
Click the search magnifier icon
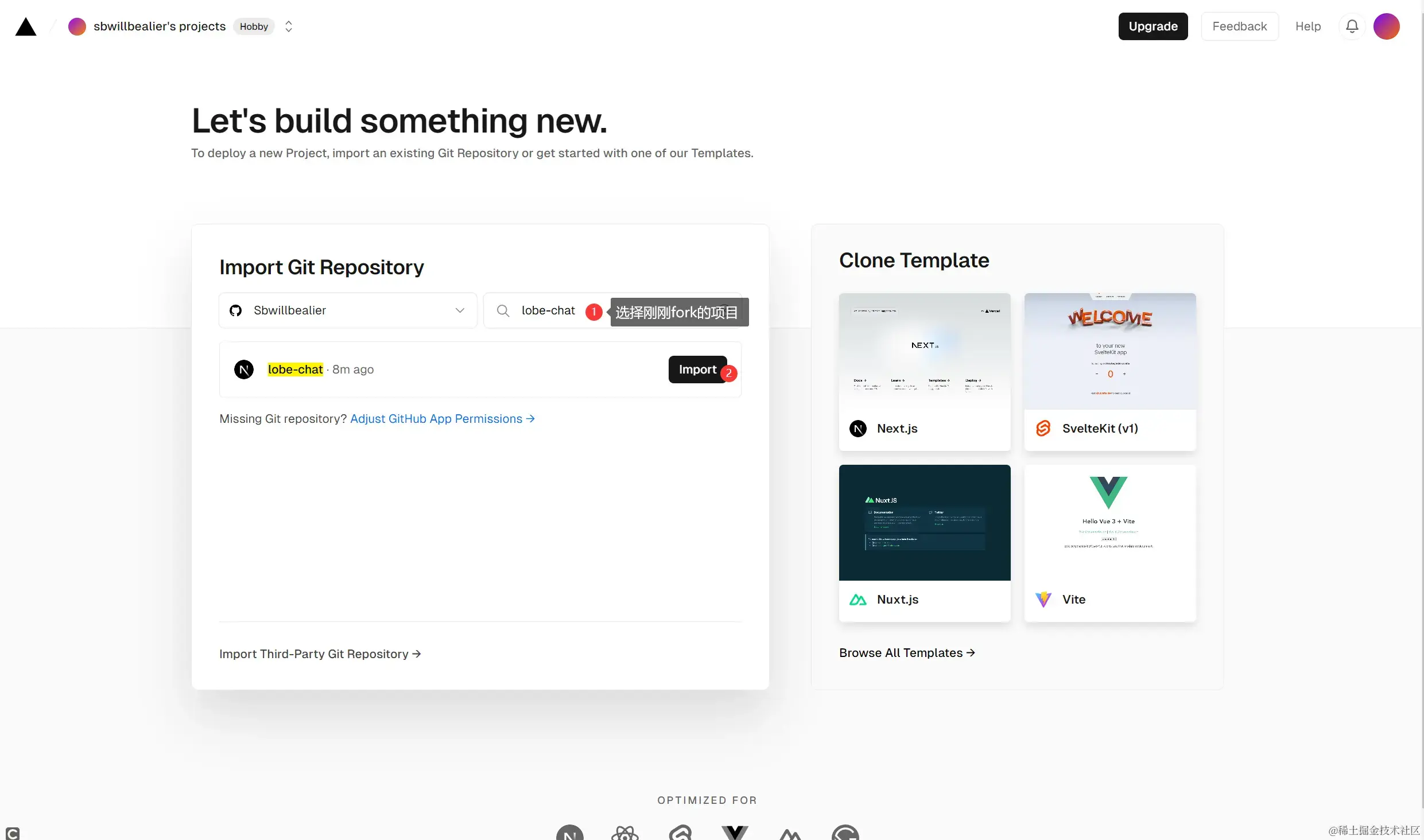coord(503,310)
